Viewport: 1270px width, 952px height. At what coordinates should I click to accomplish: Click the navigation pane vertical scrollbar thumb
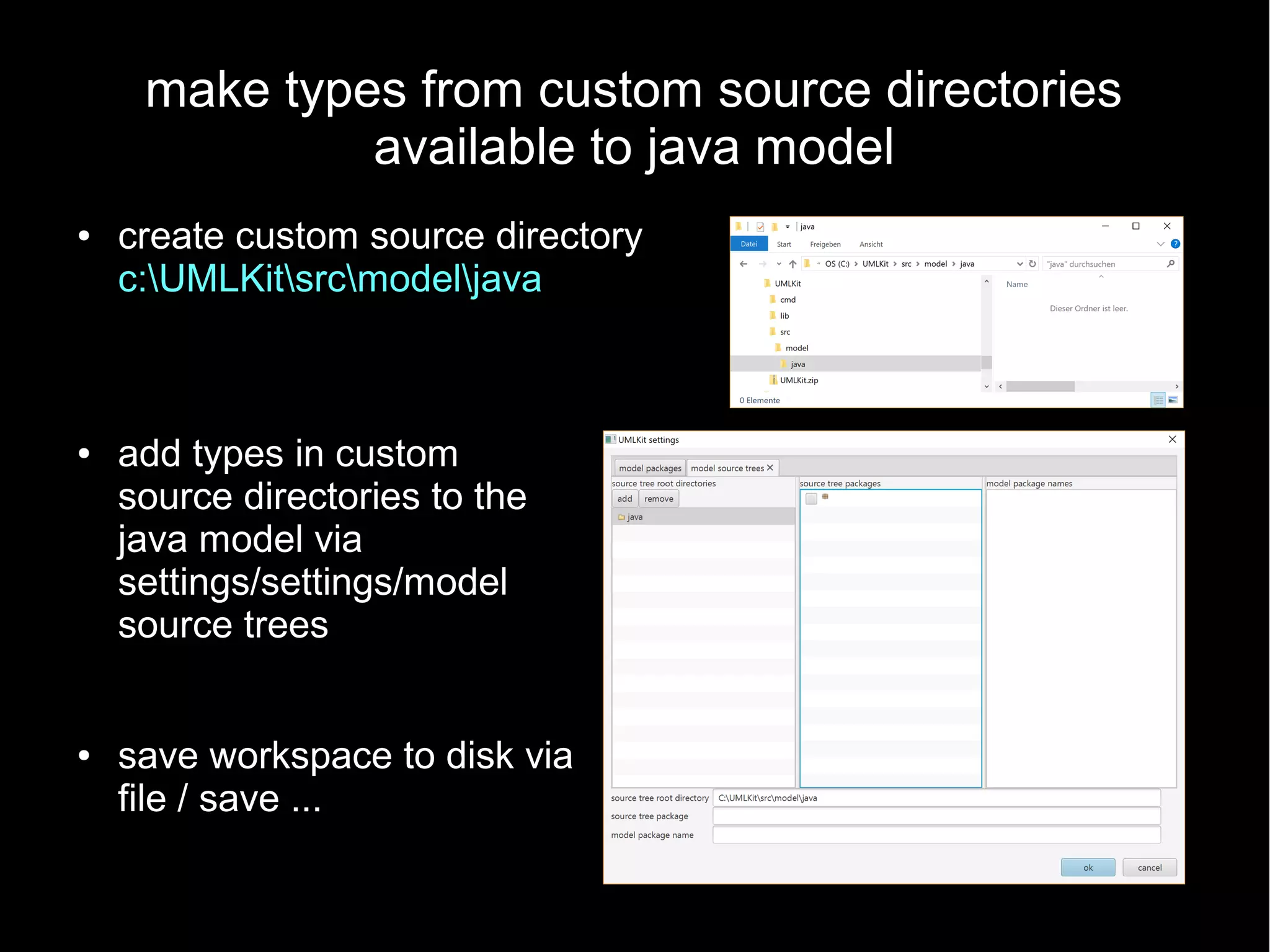tap(987, 362)
